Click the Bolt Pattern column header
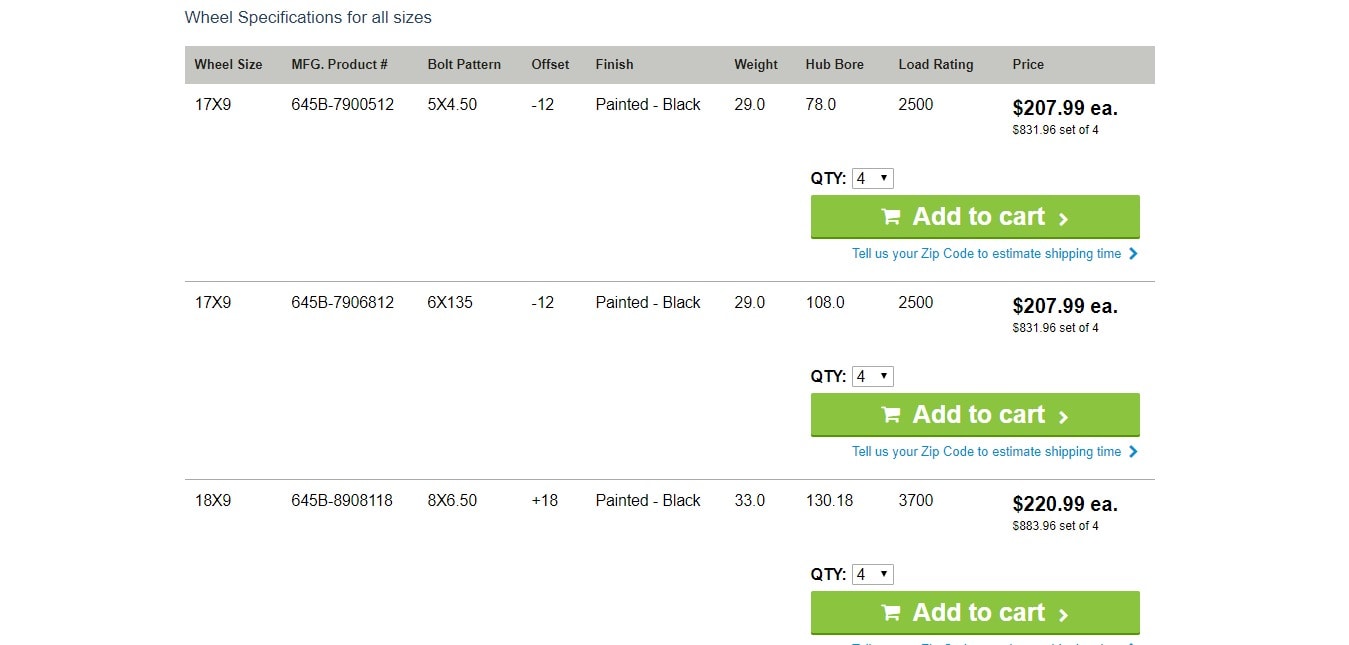This screenshot has width=1349, height=645. pyautogui.click(x=464, y=64)
